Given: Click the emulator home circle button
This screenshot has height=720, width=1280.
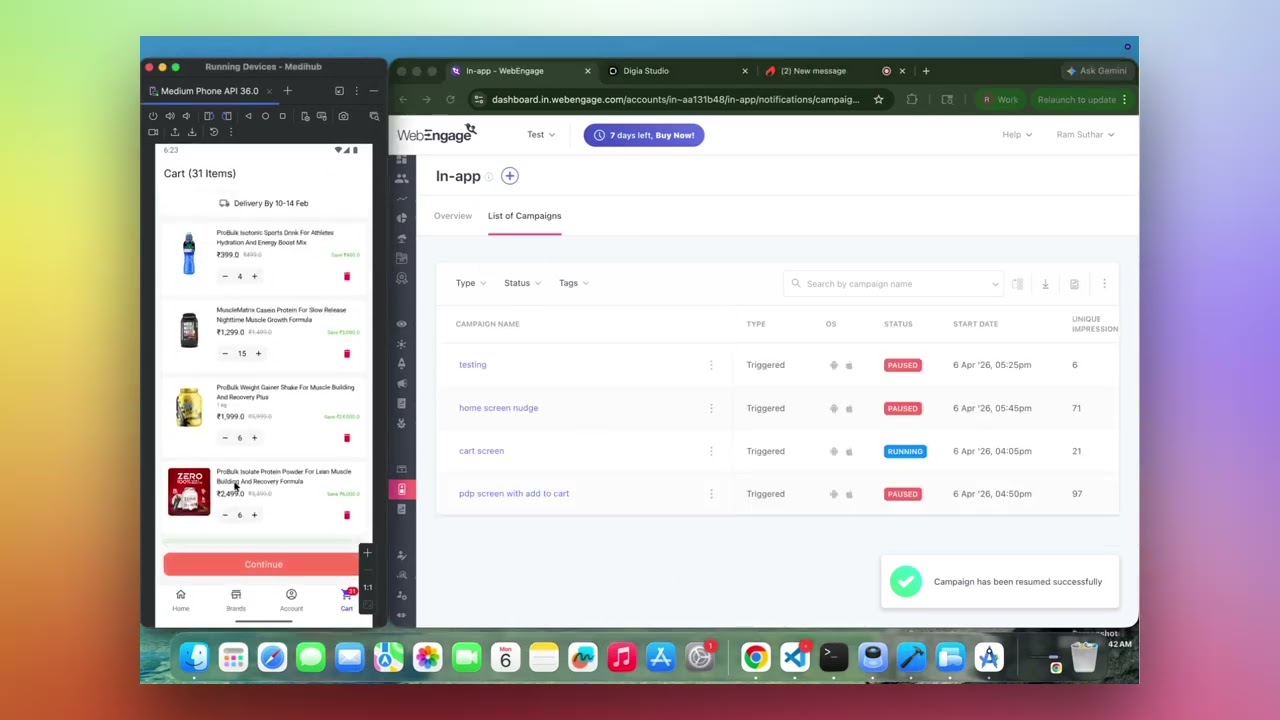Looking at the screenshot, I should [265, 116].
